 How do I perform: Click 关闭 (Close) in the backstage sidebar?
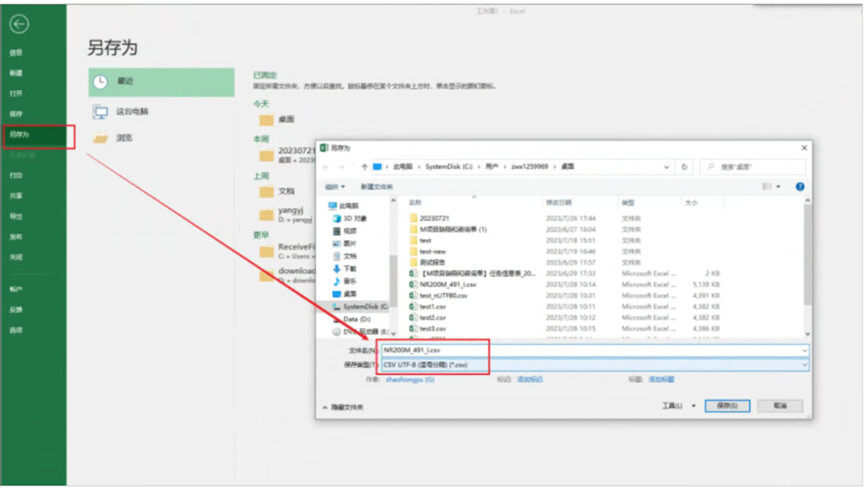(x=16, y=257)
